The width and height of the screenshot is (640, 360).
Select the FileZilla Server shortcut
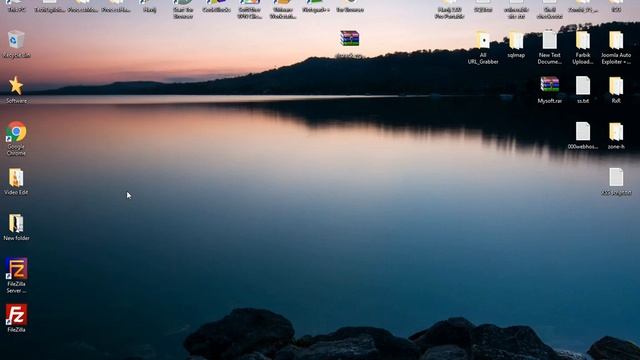pyautogui.click(x=16, y=269)
